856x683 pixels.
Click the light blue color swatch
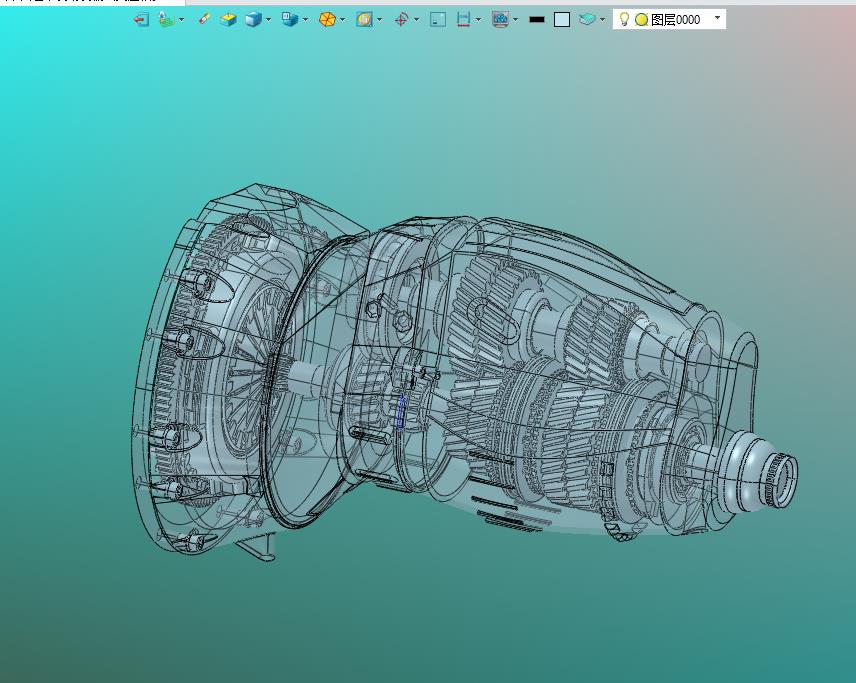[x=562, y=19]
